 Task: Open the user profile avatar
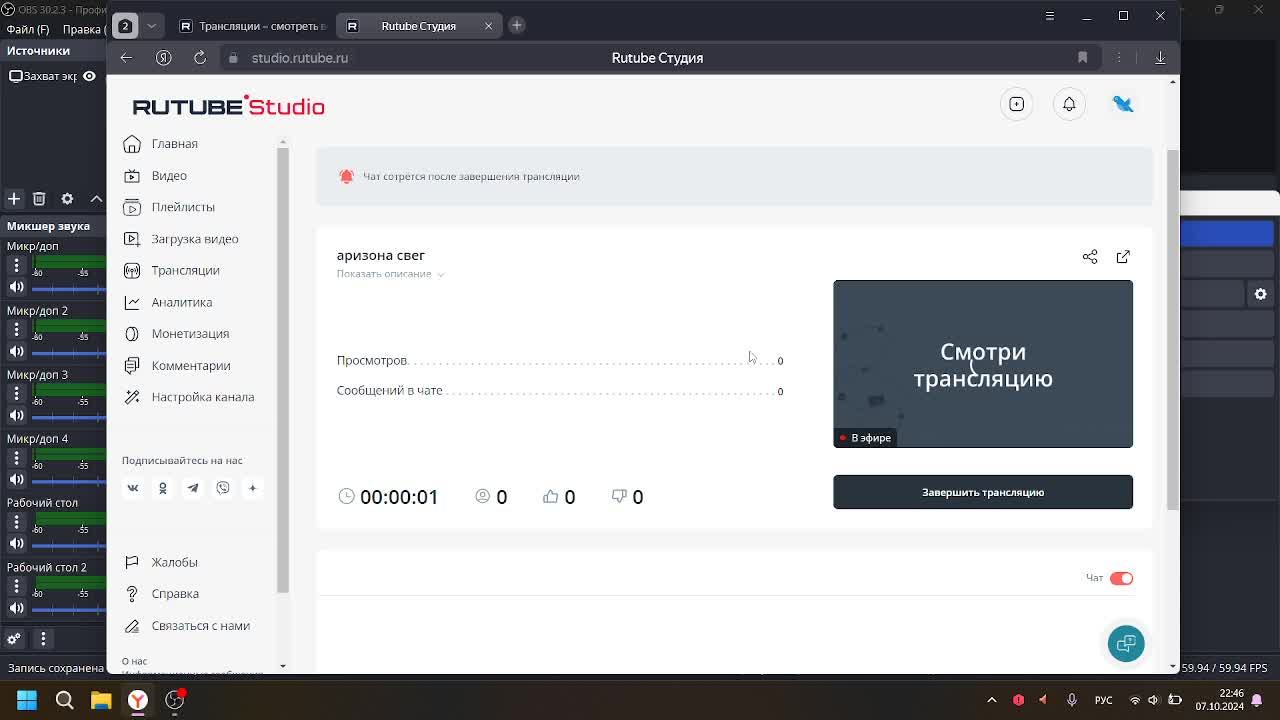(x=1123, y=104)
